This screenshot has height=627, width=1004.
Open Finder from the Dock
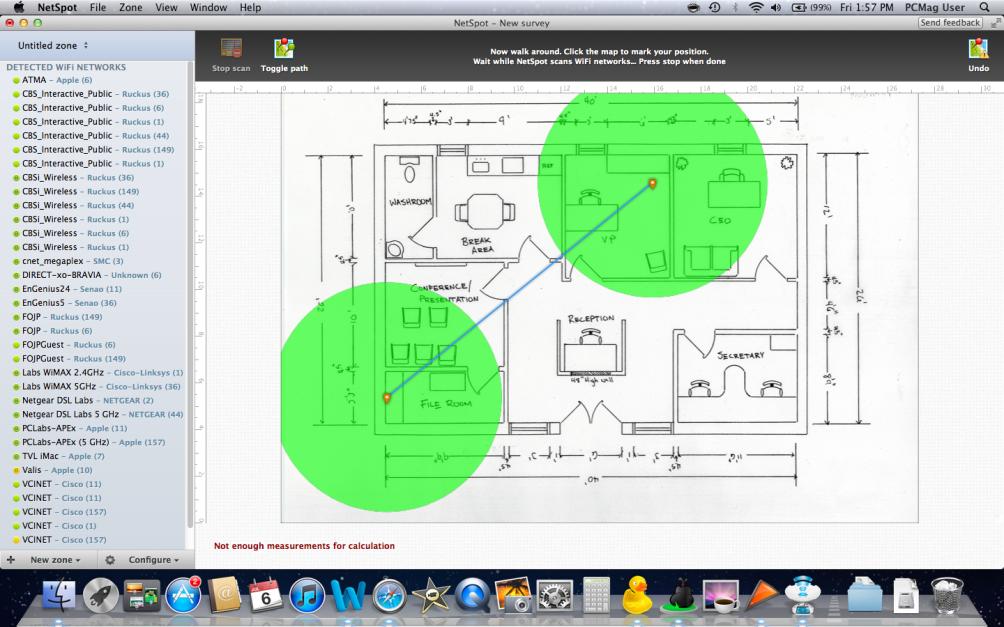coord(58,595)
